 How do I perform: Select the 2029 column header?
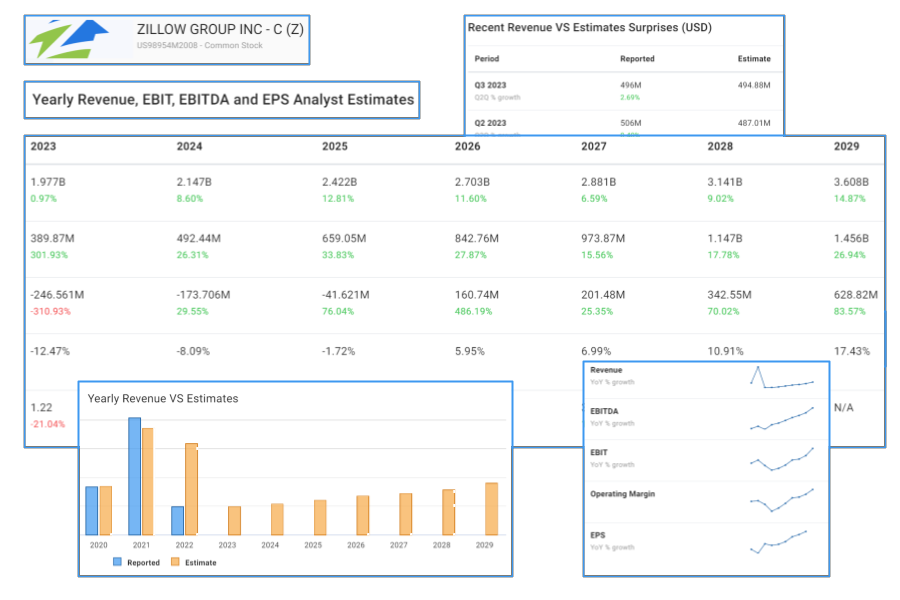(846, 146)
